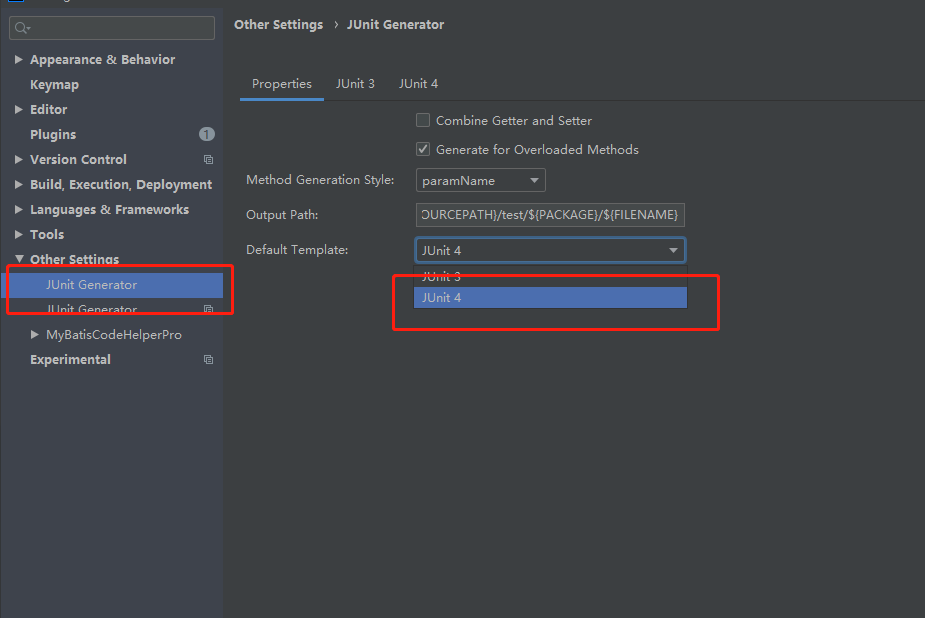Screen dimensions: 925x618
Task: Expand the Appearance & Behavior section
Action: click(x=19, y=60)
